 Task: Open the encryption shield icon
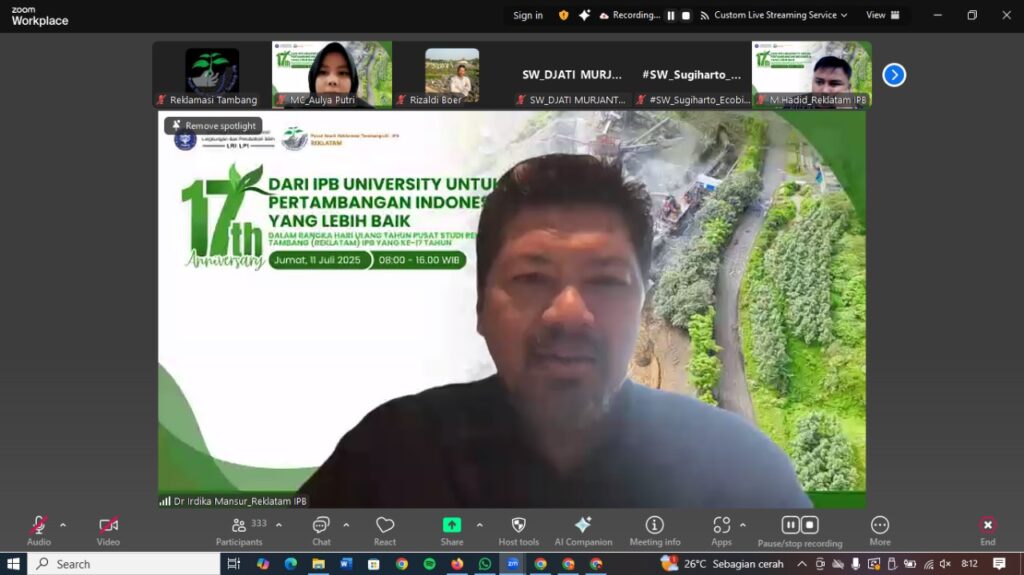coord(564,15)
